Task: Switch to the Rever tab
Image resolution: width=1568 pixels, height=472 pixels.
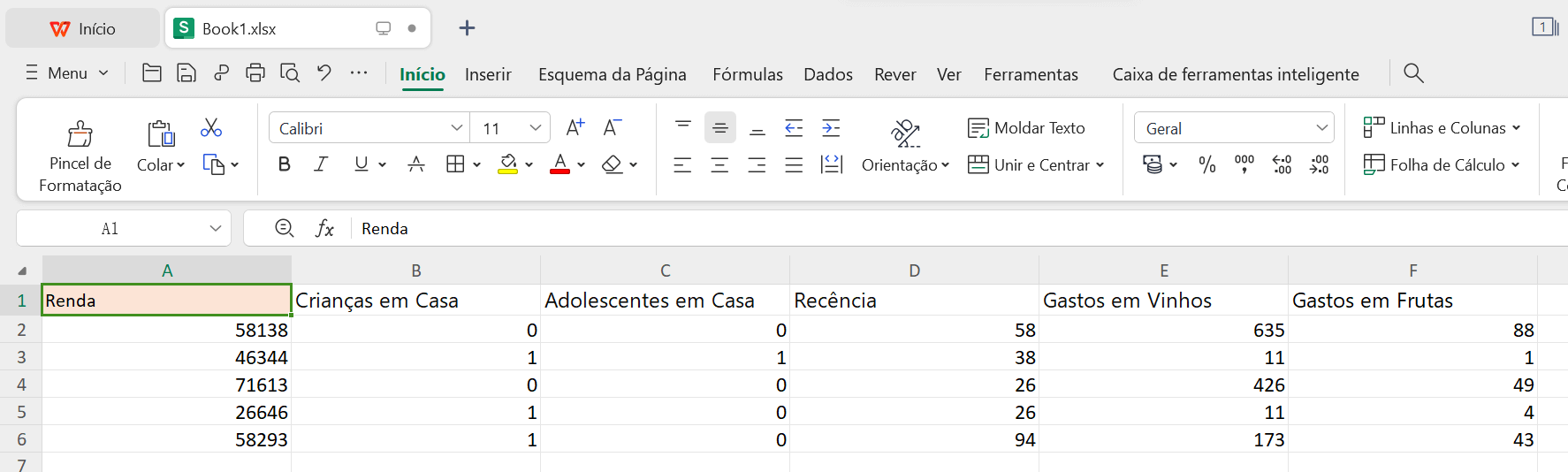Action: pos(895,74)
